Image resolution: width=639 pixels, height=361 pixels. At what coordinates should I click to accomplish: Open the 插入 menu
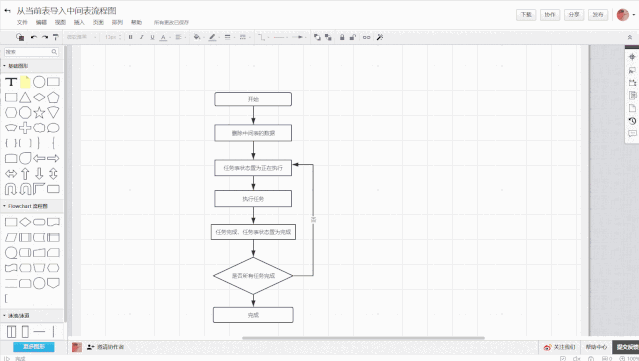click(79, 22)
